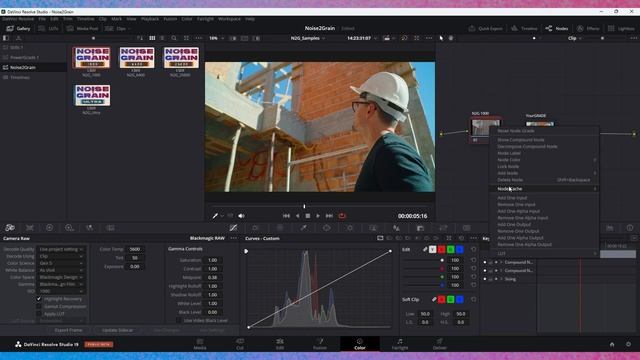Jump to the first frame

coord(286,216)
